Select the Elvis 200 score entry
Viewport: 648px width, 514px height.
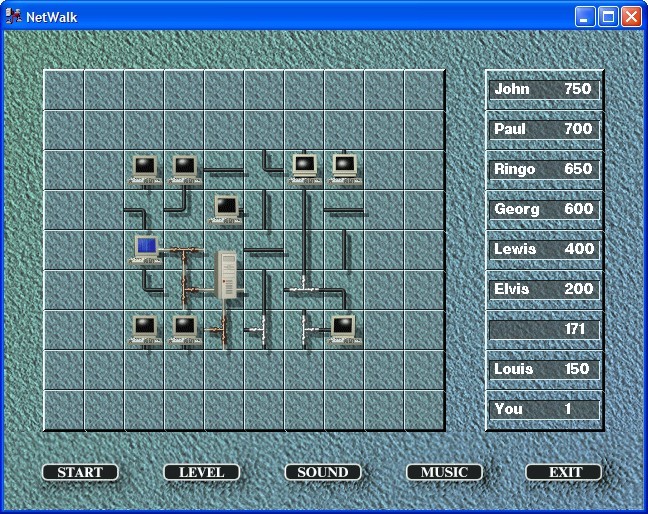click(544, 290)
